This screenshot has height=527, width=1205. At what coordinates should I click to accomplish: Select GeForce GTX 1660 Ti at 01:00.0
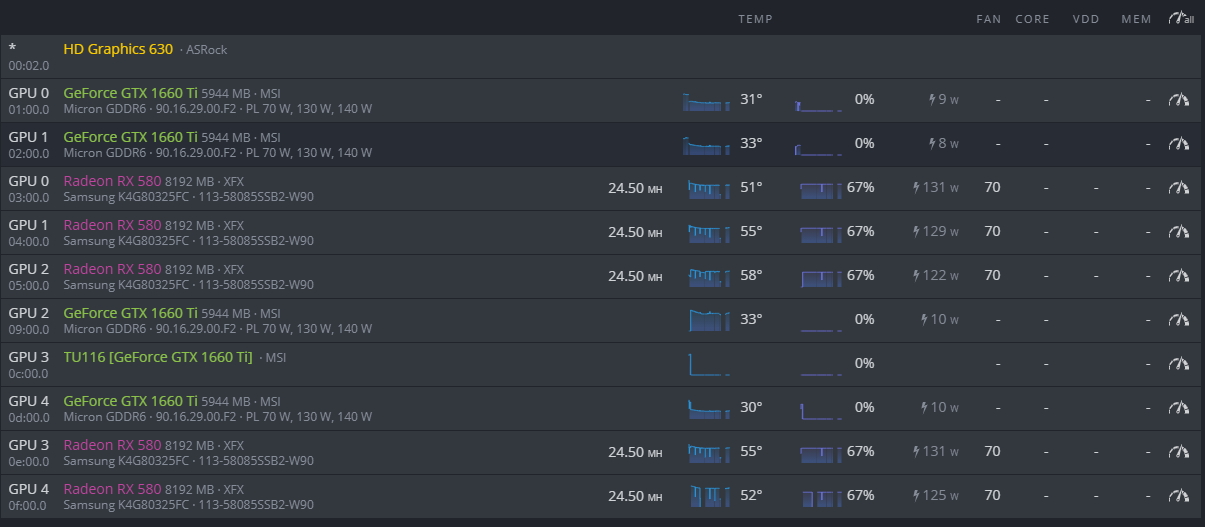tap(130, 92)
